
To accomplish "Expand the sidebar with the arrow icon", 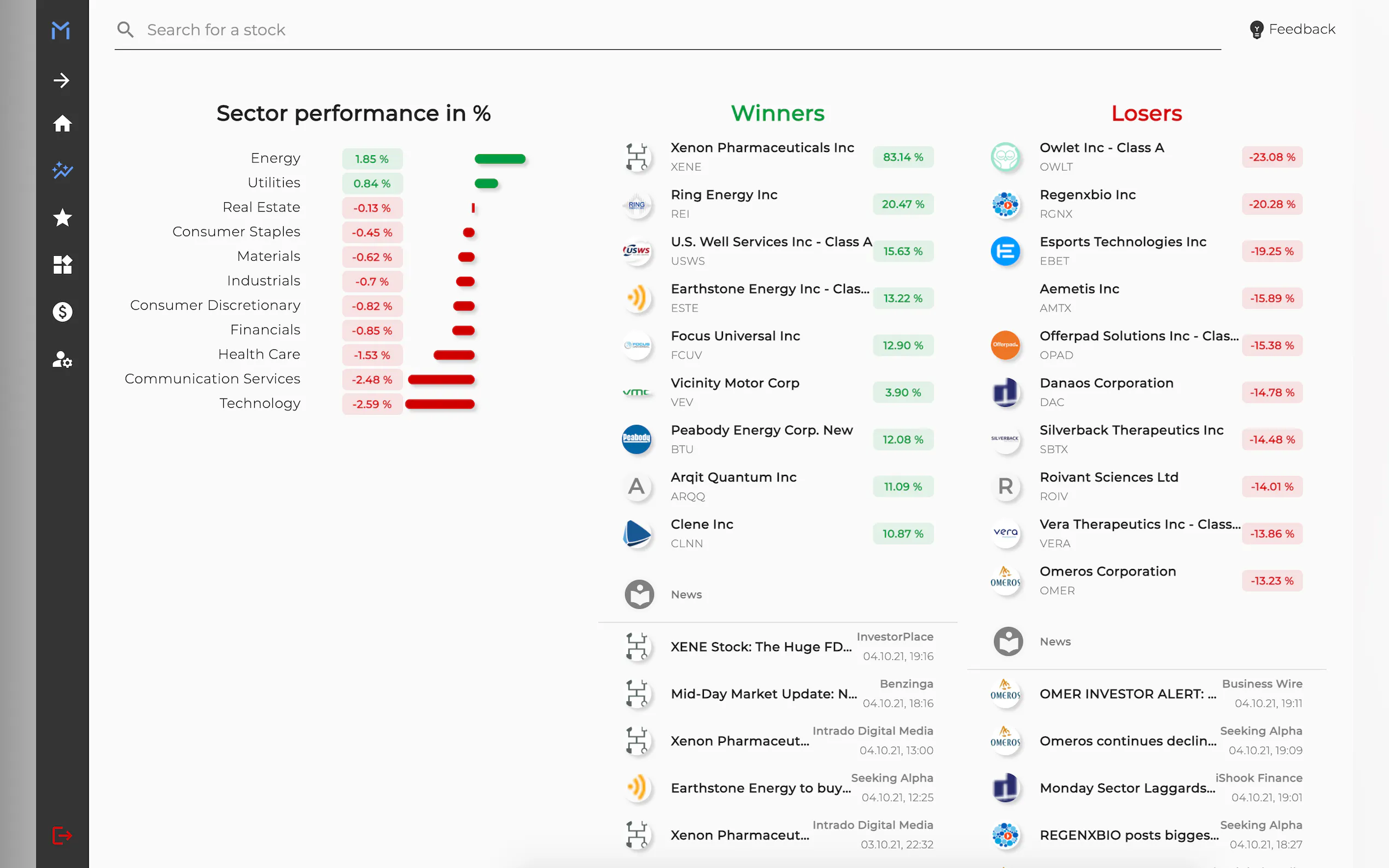I will tap(62, 80).
